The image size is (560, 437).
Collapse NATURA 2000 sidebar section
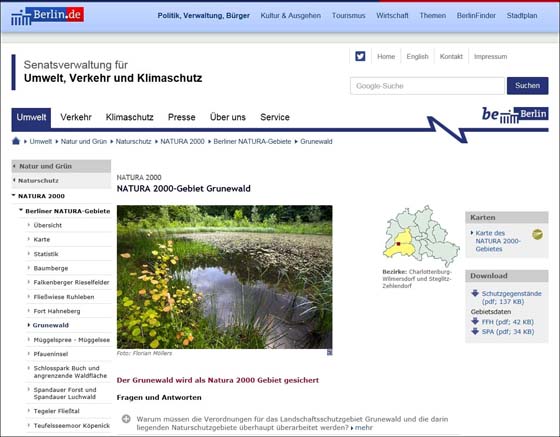point(41,196)
